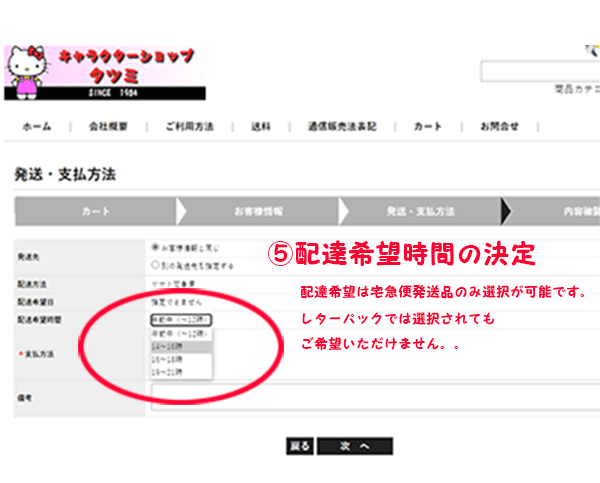Open the ホーム navigation item
600x483 pixels.
[37, 127]
